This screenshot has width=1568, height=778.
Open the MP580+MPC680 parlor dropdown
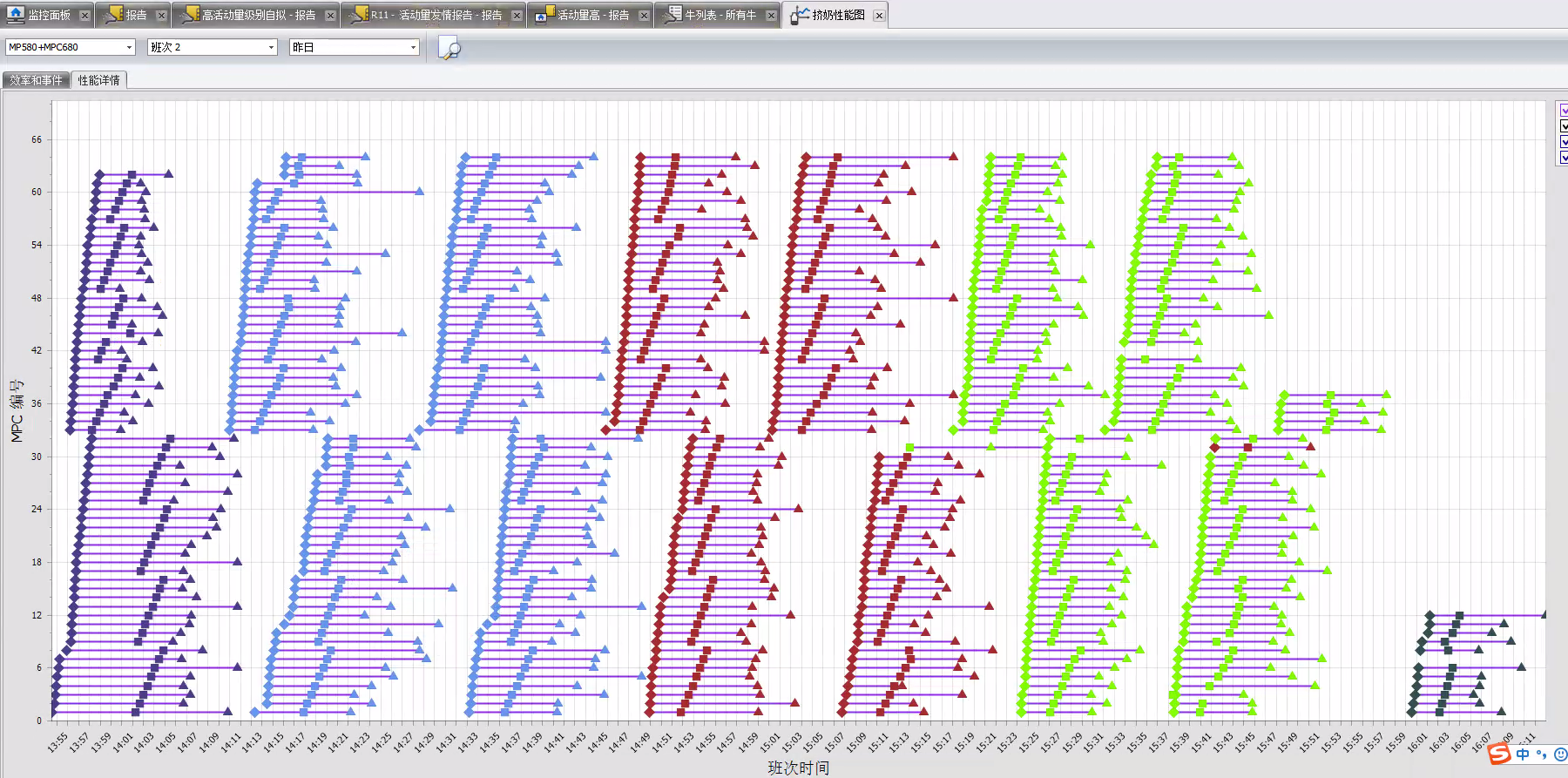click(x=71, y=47)
